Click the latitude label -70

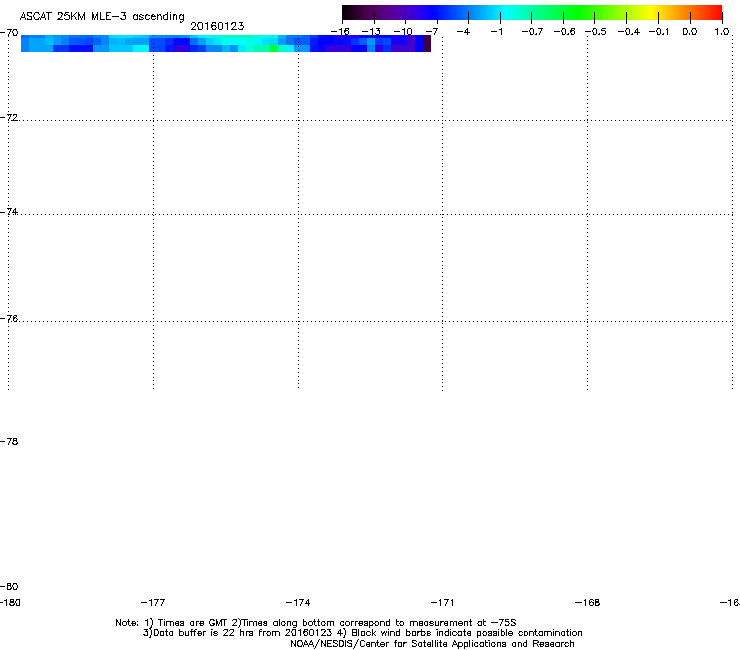click(x=9, y=33)
